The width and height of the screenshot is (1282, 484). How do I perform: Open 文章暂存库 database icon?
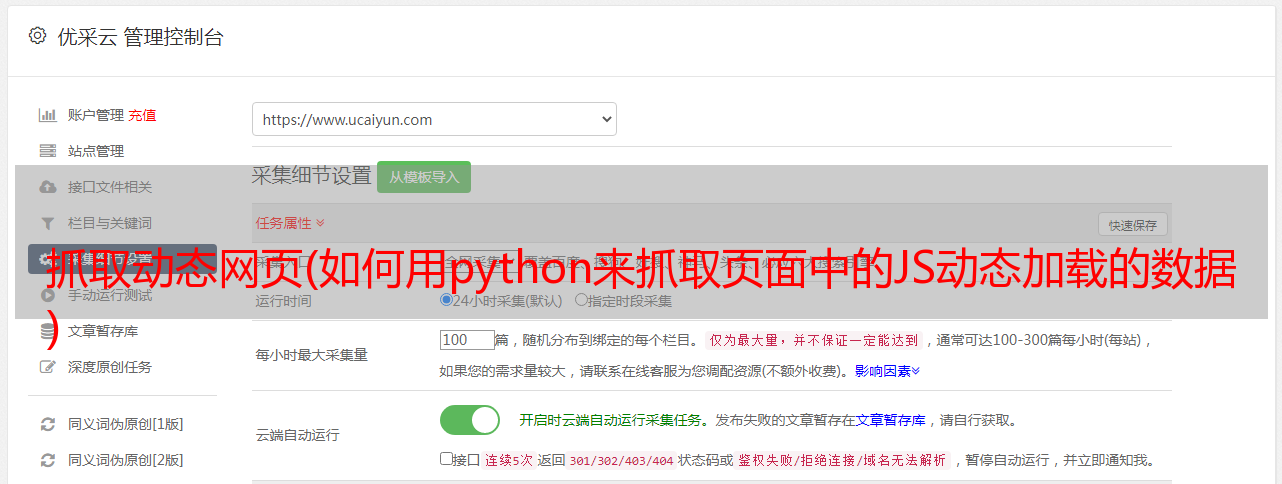[x=47, y=331]
